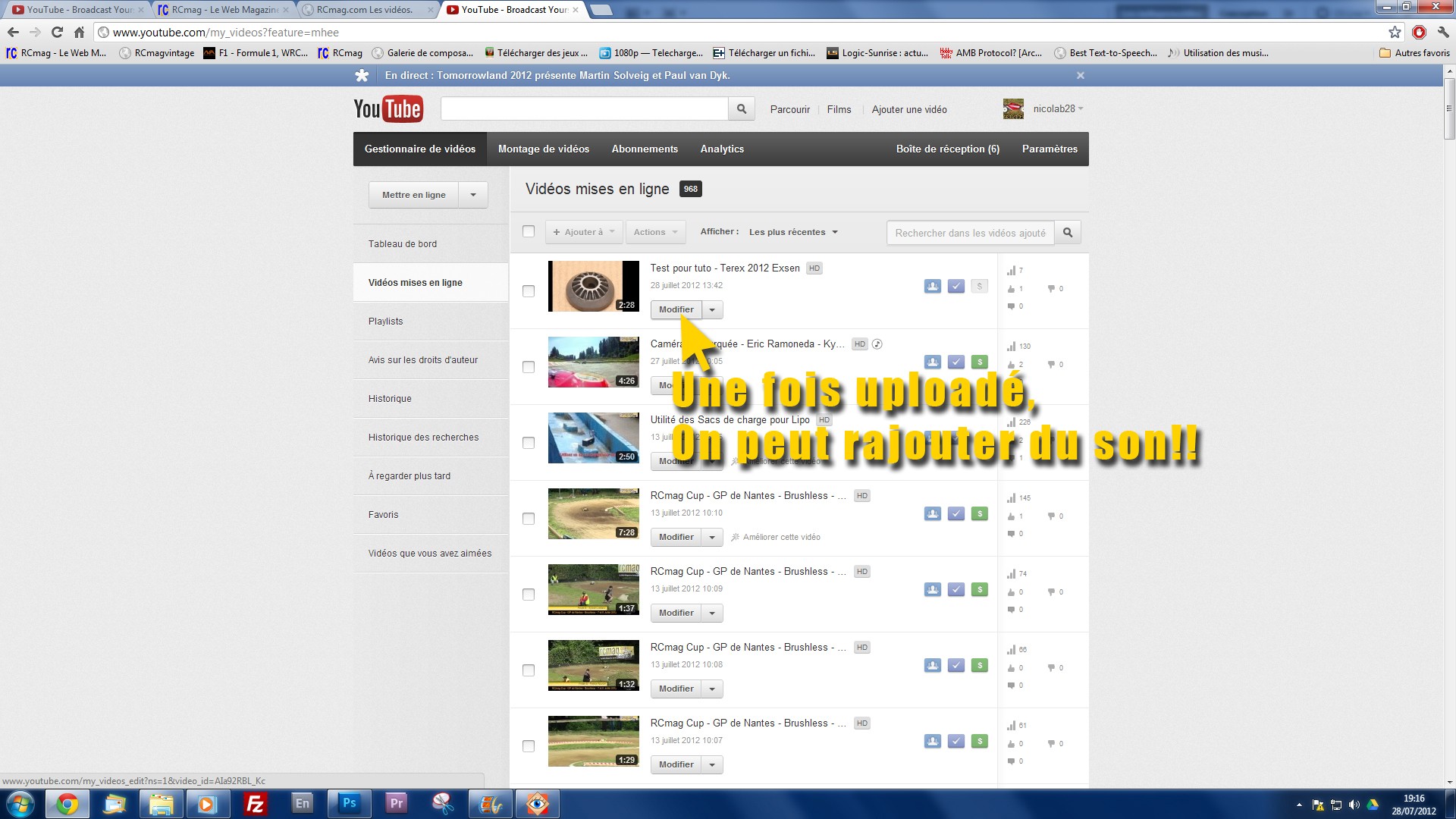Click the checkmark icon on the 1:37 video row
Image resolution: width=1456 pixels, height=819 pixels.
point(956,590)
